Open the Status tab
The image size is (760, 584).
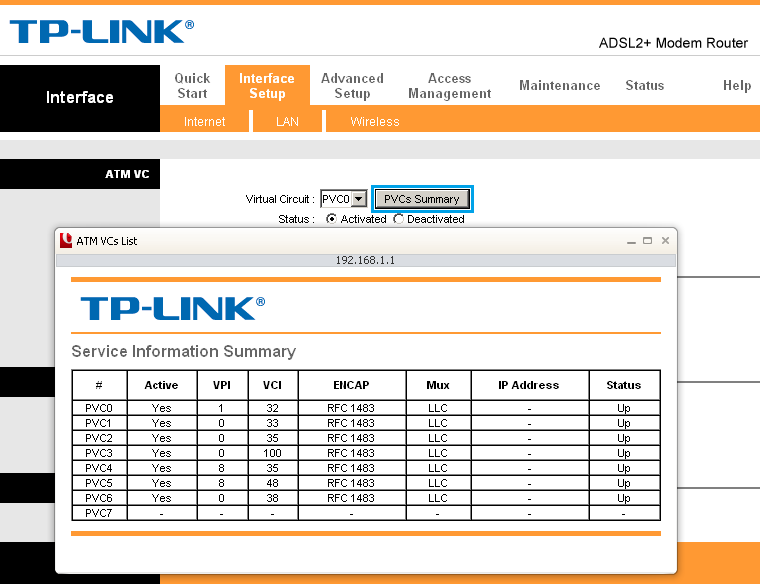tap(645, 86)
